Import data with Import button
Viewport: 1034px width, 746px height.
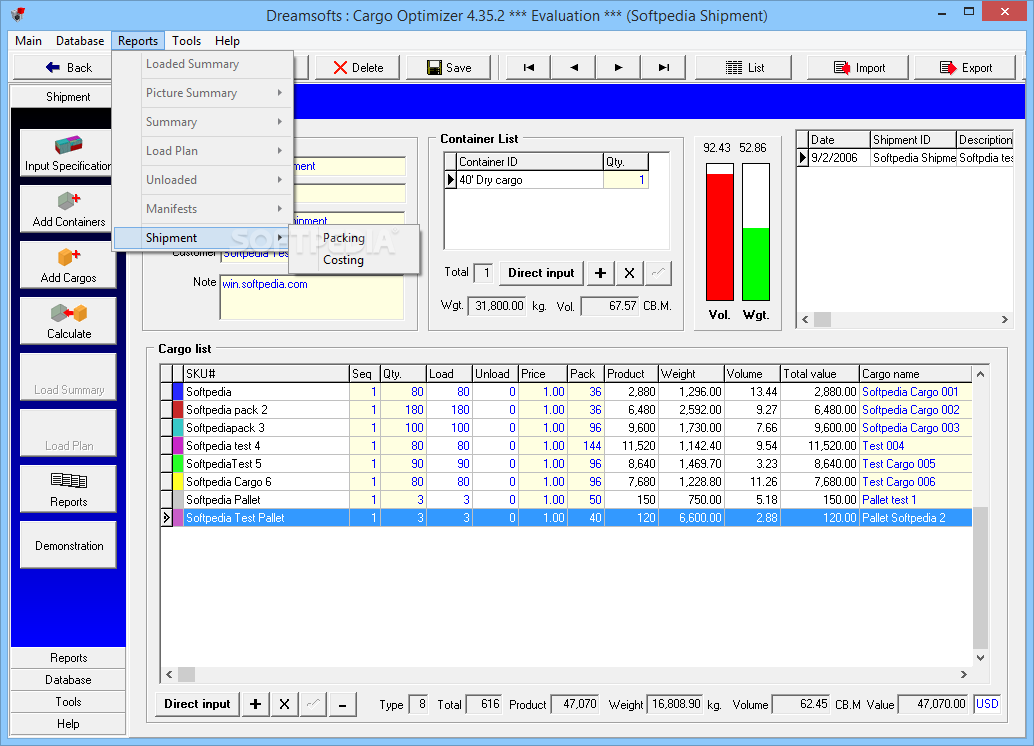click(x=859, y=67)
